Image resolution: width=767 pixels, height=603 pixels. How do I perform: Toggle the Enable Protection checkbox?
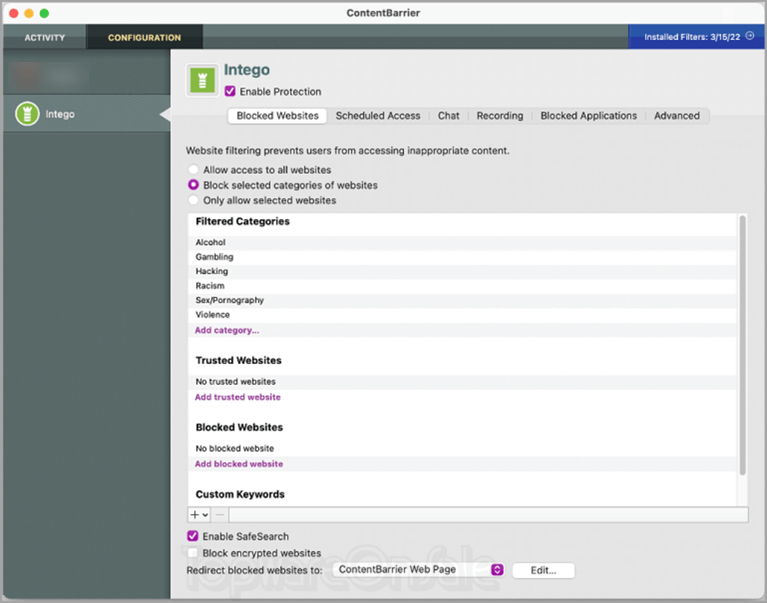point(230,91)
